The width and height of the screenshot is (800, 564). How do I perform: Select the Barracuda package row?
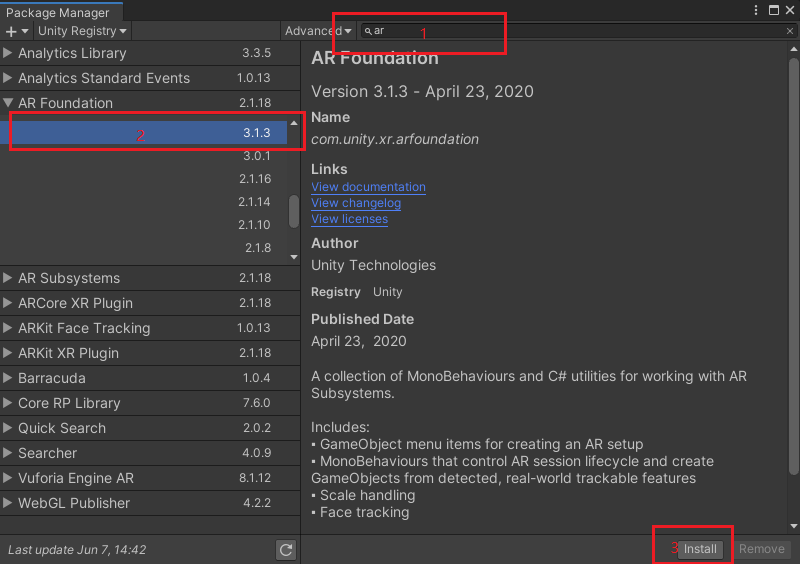(x=150, y=378)
